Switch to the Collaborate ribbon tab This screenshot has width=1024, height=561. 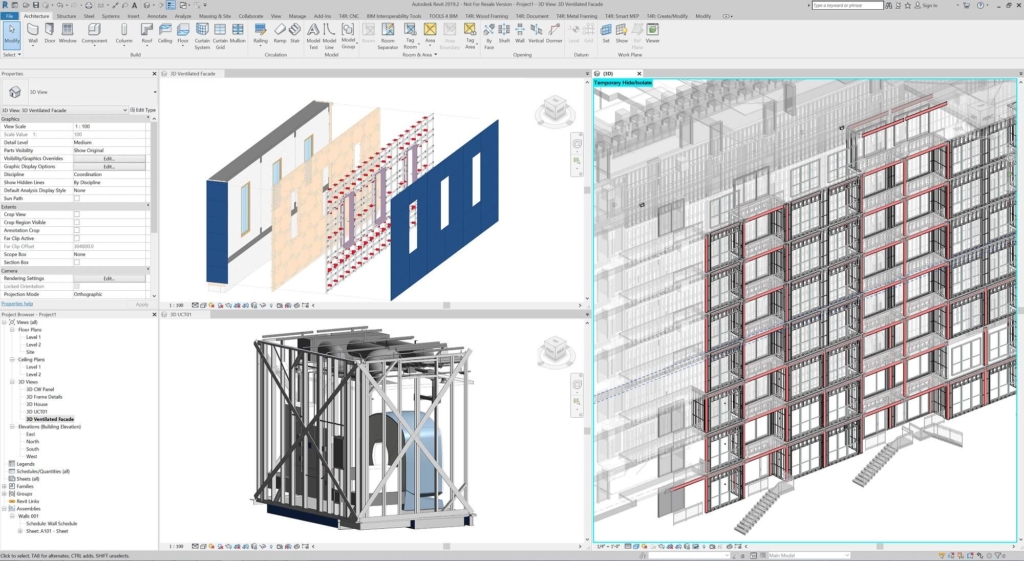(251, 16)
